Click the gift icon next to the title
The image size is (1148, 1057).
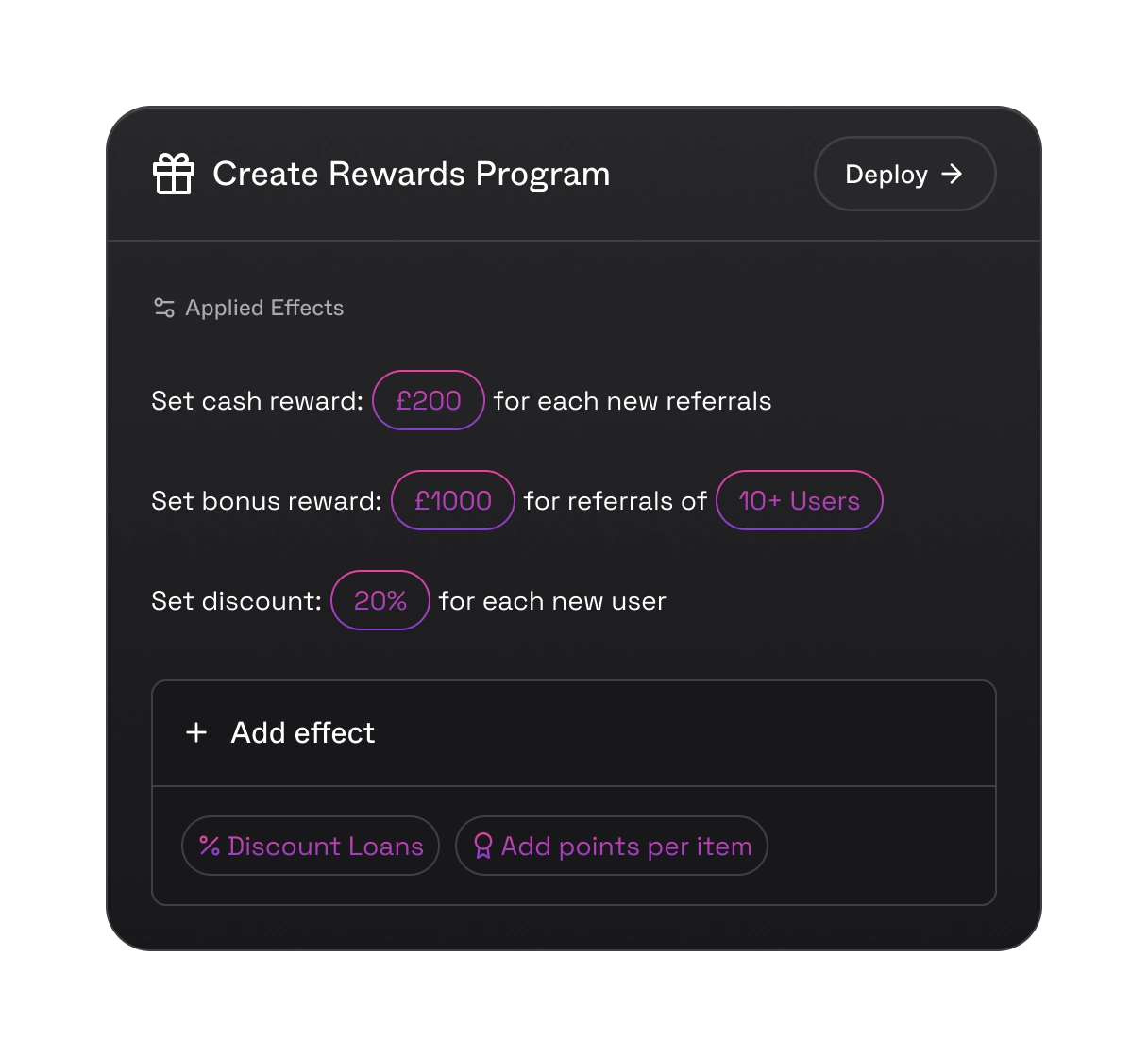[x=175, y=174]
